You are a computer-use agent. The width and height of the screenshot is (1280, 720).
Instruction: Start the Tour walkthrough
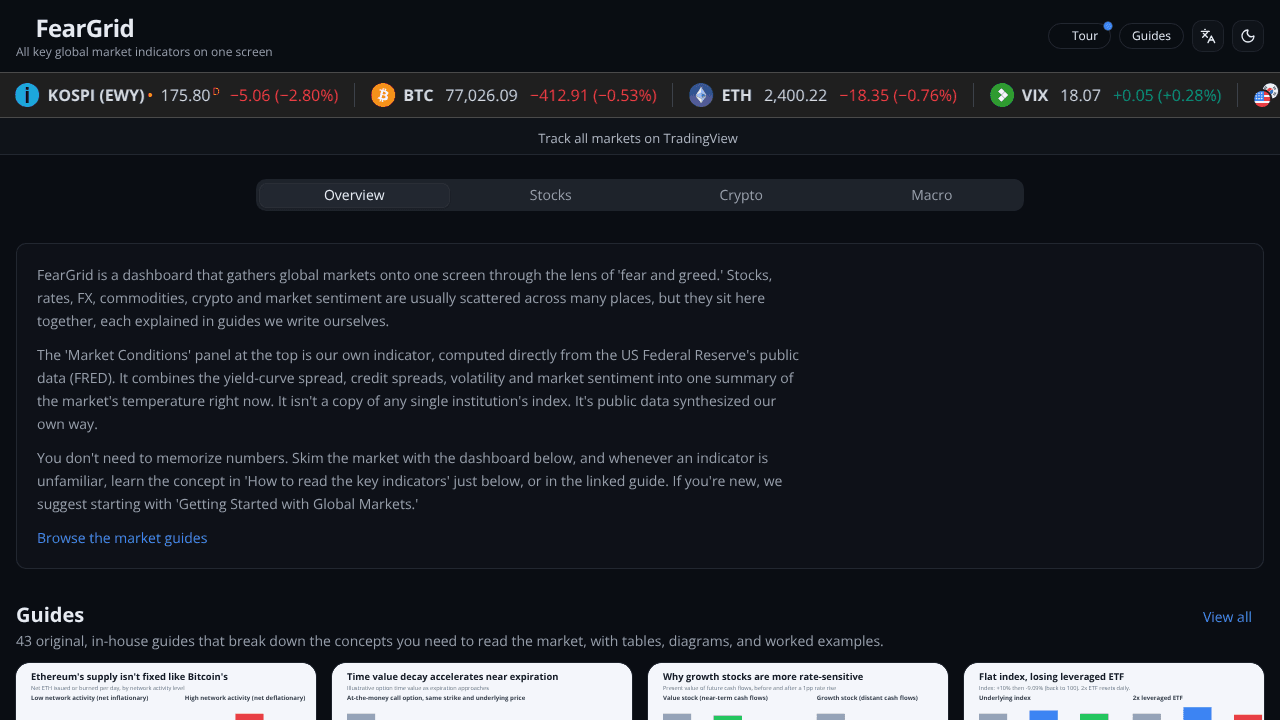pos(1080,36)
